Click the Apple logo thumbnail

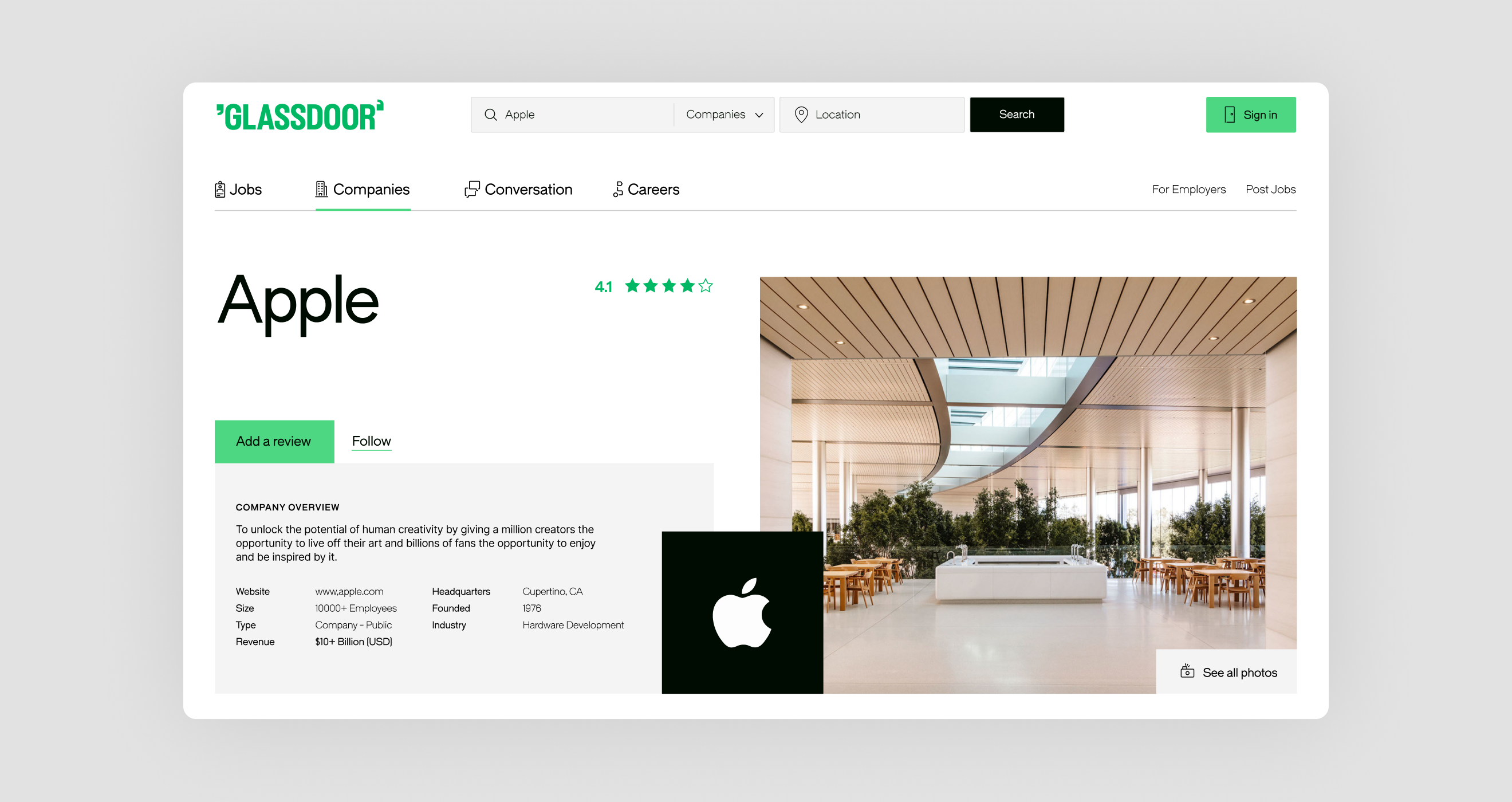[743, 610]
